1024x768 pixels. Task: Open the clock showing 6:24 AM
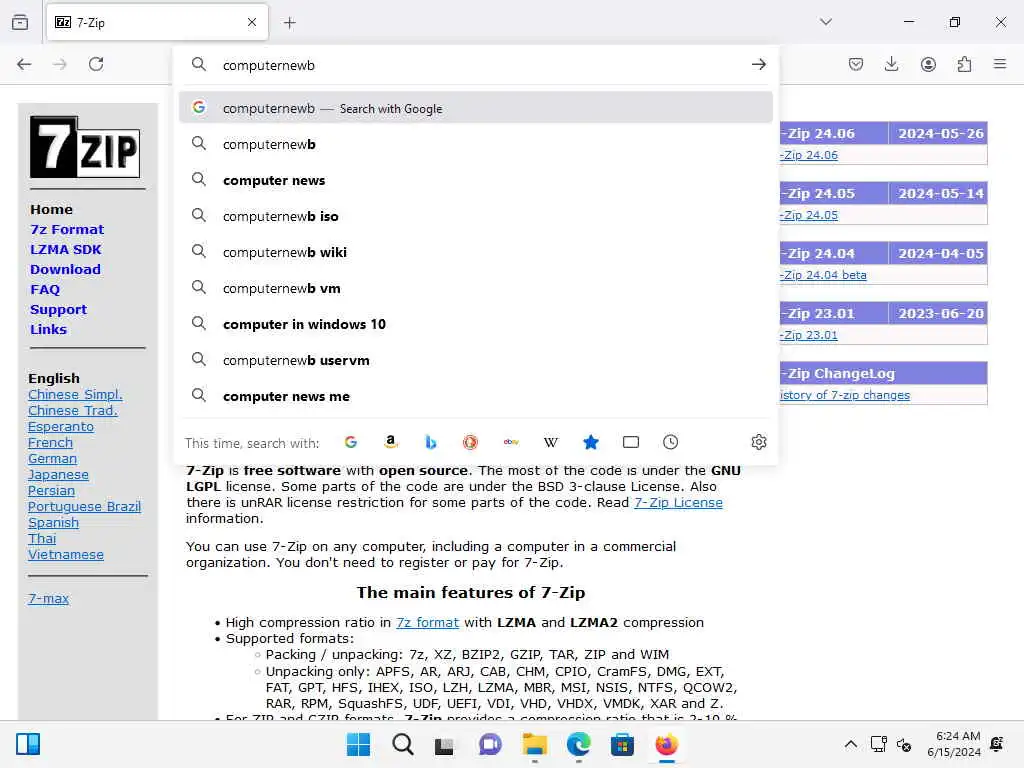pyautogui.click(x=954, y=744)
